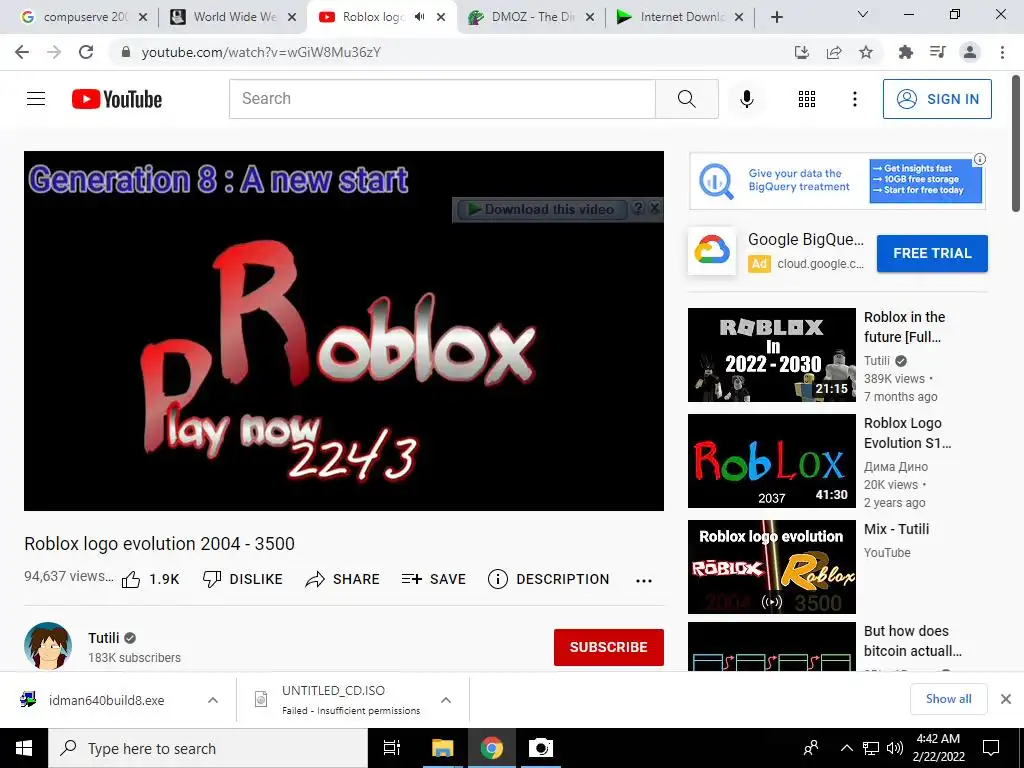1024x768 pixels.
Task: Open the Tutili channel name link
Action: (104, 638)
